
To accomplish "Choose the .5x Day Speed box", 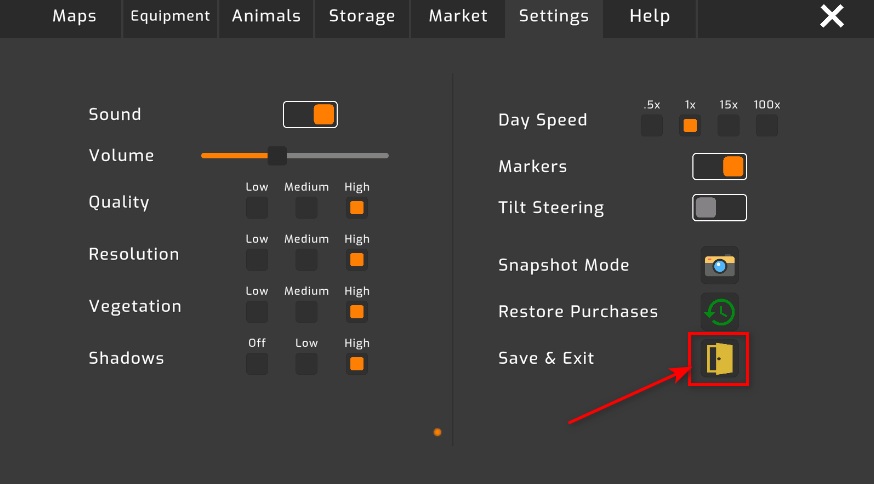I will pos(652,126).
